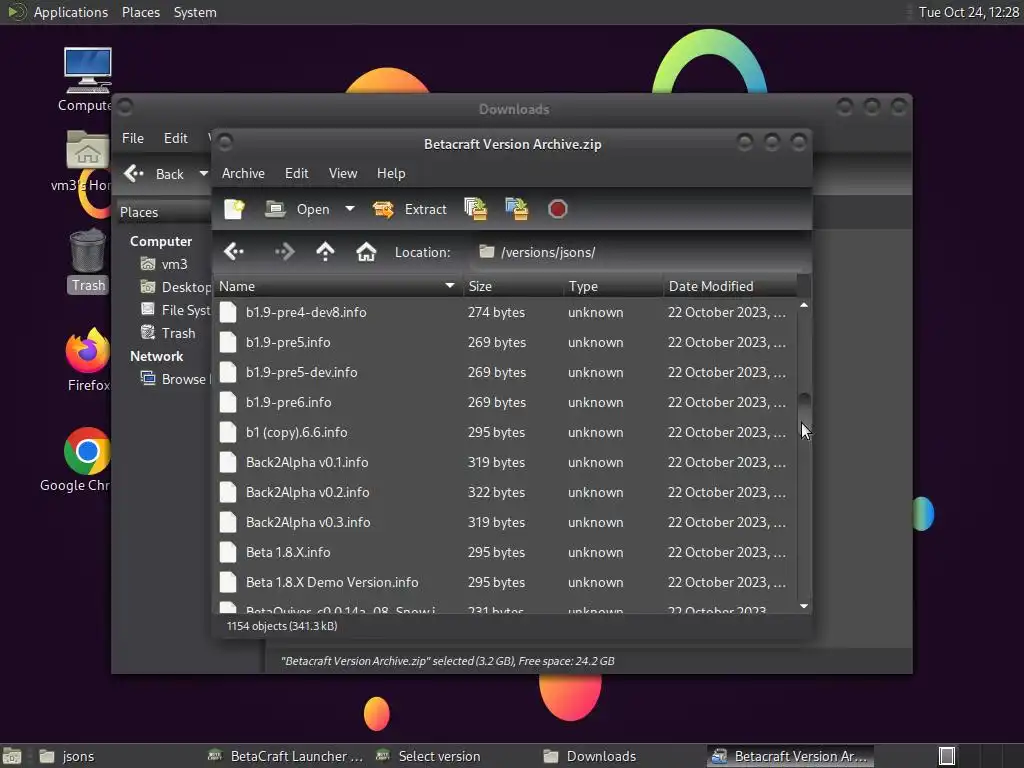The height and width of the screenshot is (768, 1024).
Task: Launch Firefox from desktop icon
Action: tap(88, 360)
